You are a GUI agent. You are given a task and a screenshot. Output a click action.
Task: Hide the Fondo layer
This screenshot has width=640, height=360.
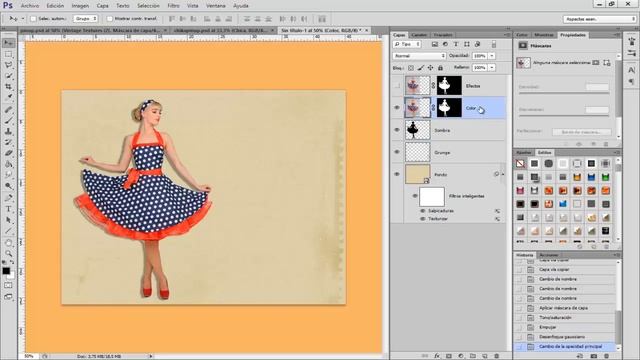coord(397,174)
